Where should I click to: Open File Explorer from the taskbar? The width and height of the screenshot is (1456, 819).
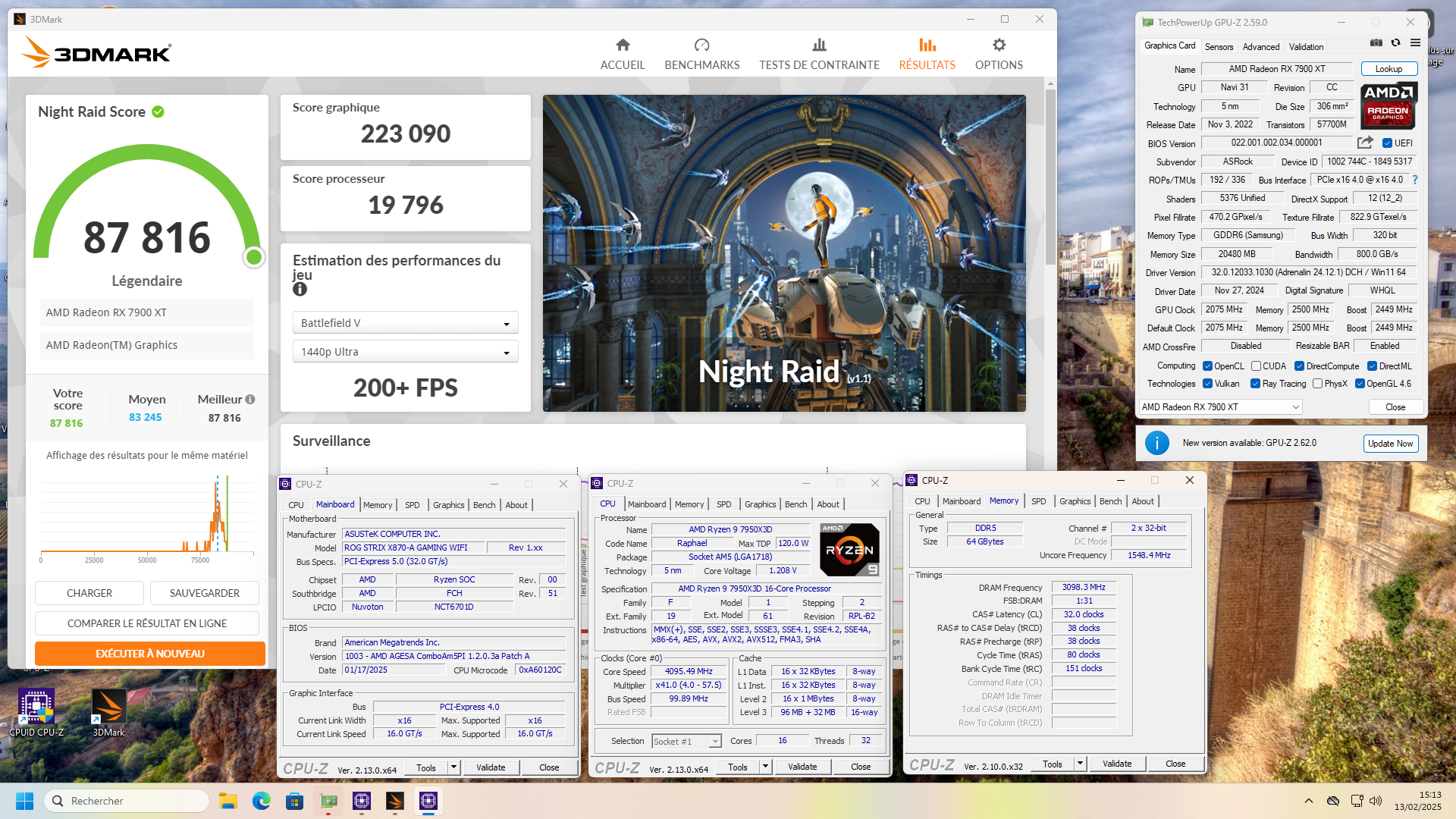pos(228,801)
